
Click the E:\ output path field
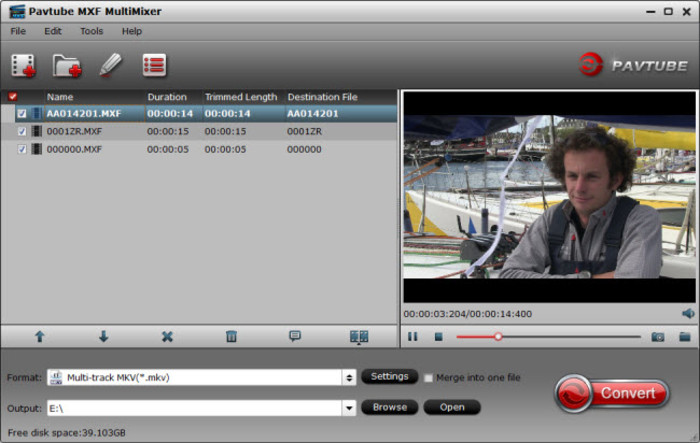point(195,408)
